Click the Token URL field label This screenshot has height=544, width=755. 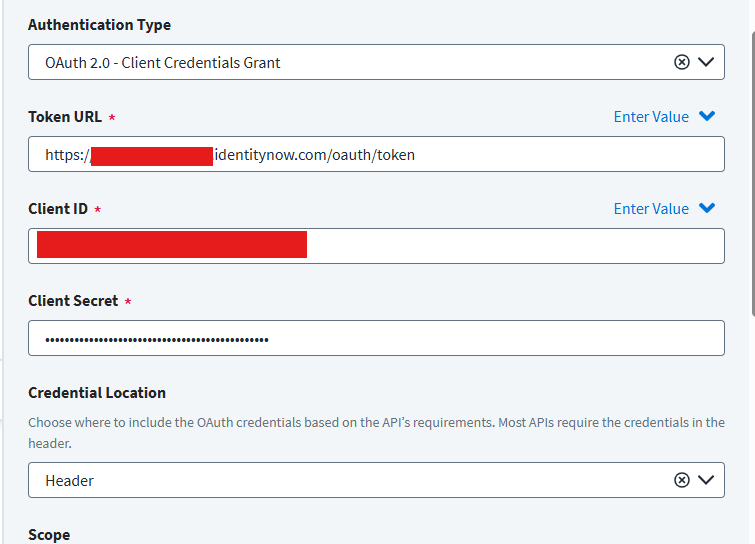pyautogui.click(x=65, y=117)
